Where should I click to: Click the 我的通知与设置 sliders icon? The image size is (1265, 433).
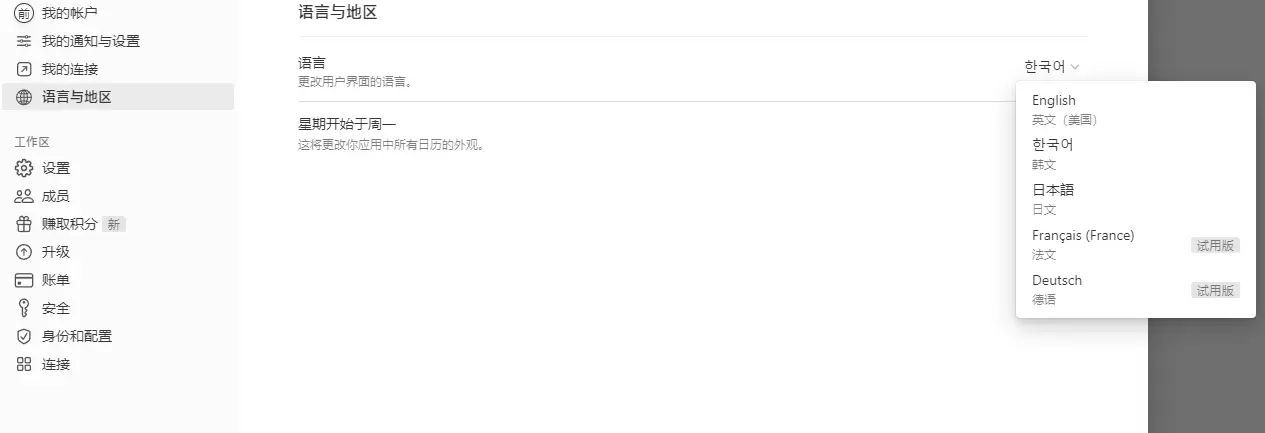(24, 41)
